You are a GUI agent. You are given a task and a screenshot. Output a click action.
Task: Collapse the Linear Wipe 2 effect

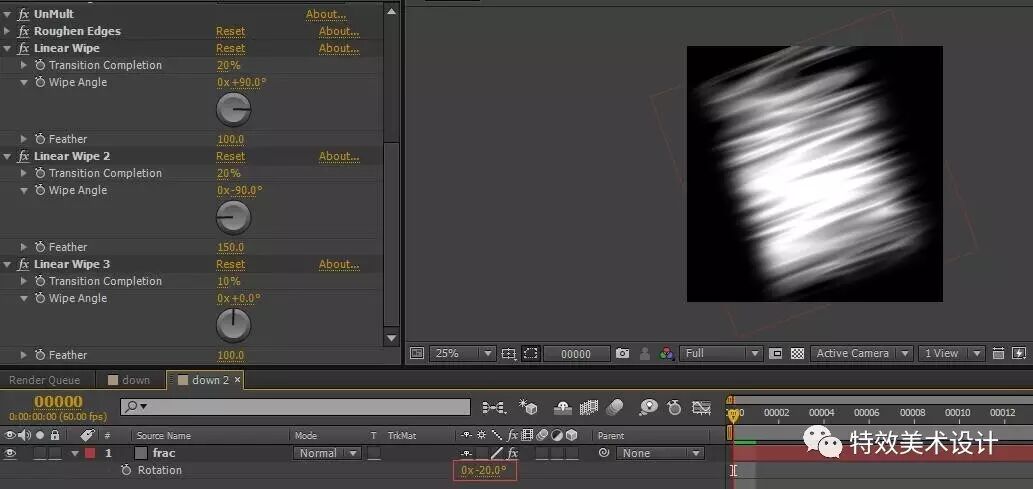[x=7, y=156]
